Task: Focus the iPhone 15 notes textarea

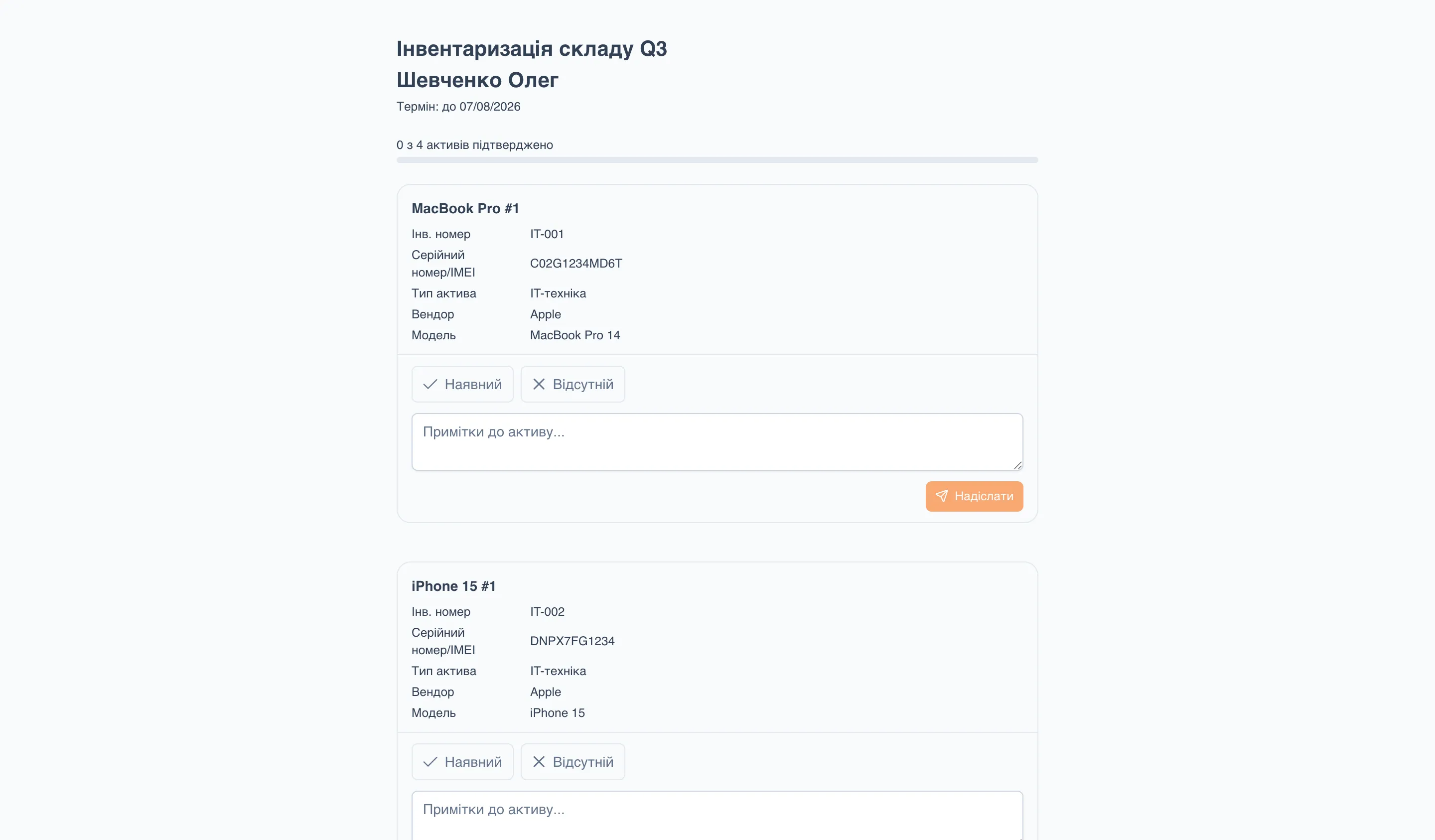Action: click(717, 816)
